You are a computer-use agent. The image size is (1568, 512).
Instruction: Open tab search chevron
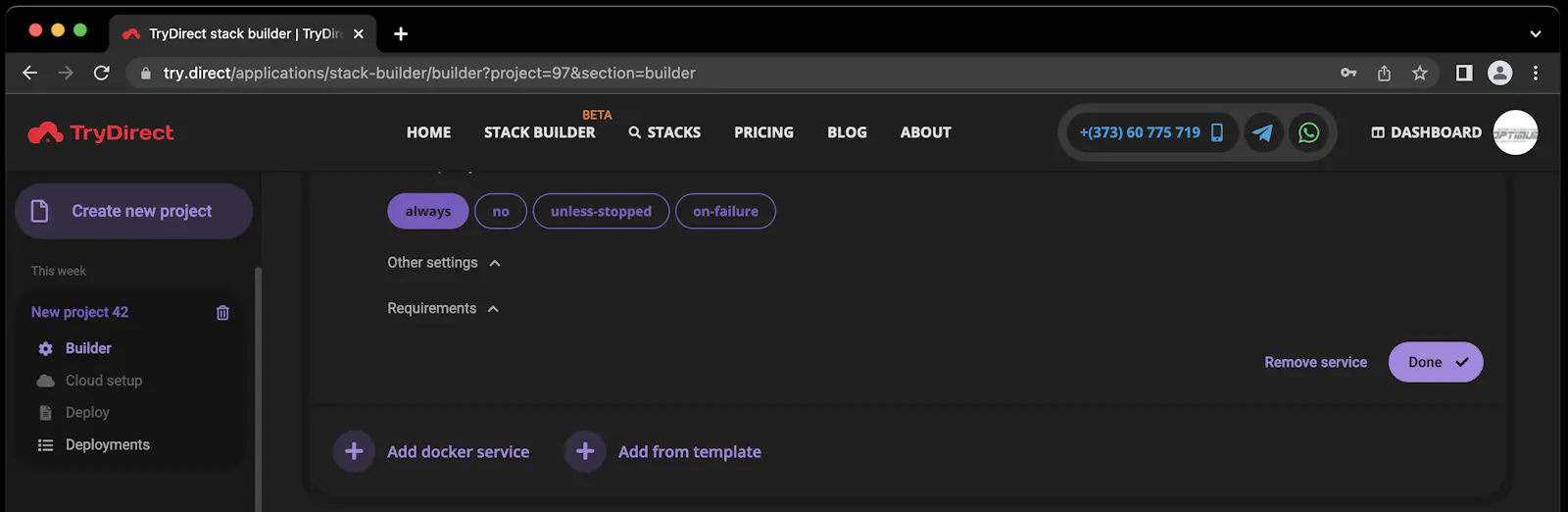pos(1535,33)
